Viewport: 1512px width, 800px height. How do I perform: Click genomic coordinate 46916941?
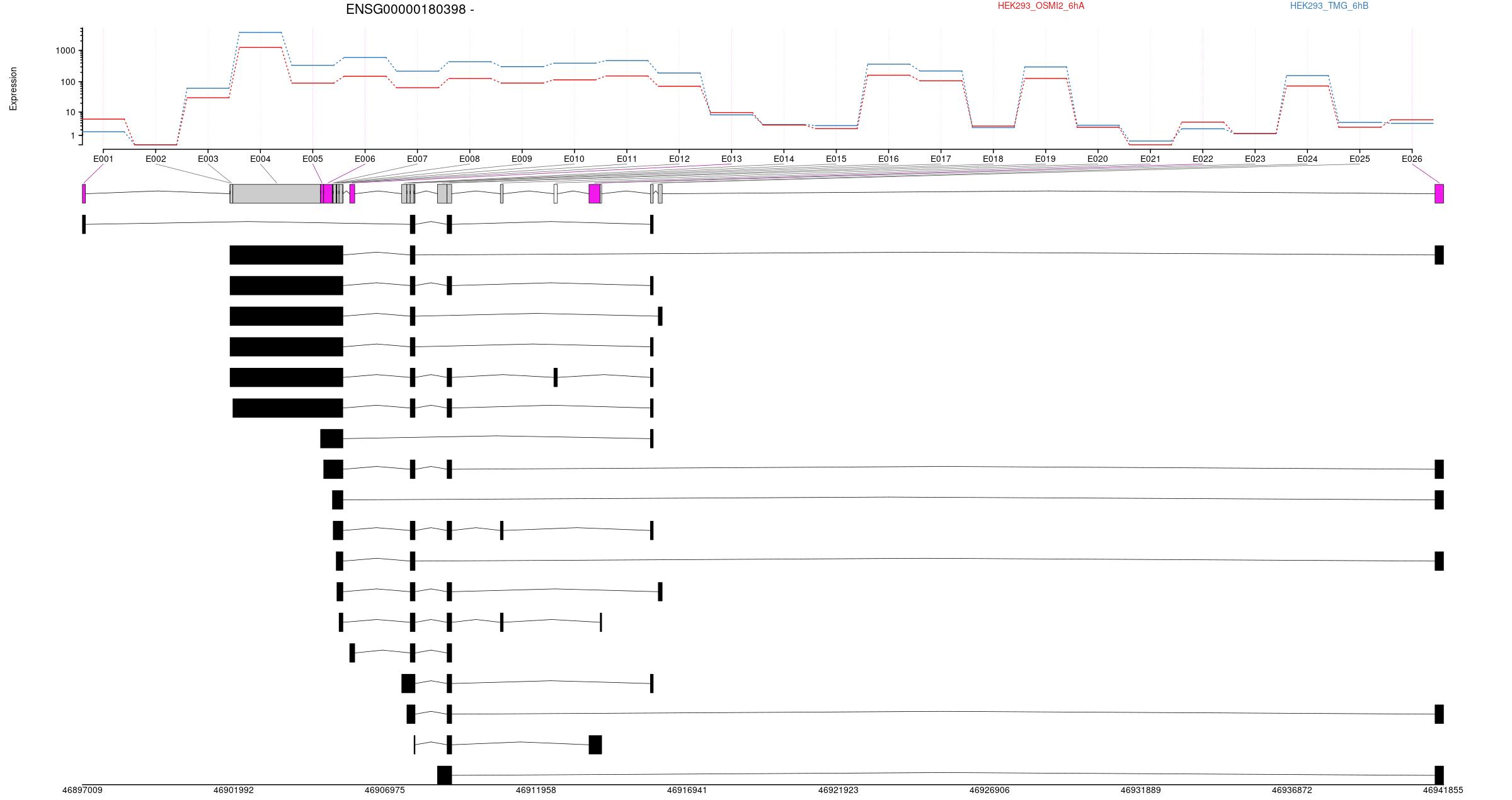tap(687, 790)
